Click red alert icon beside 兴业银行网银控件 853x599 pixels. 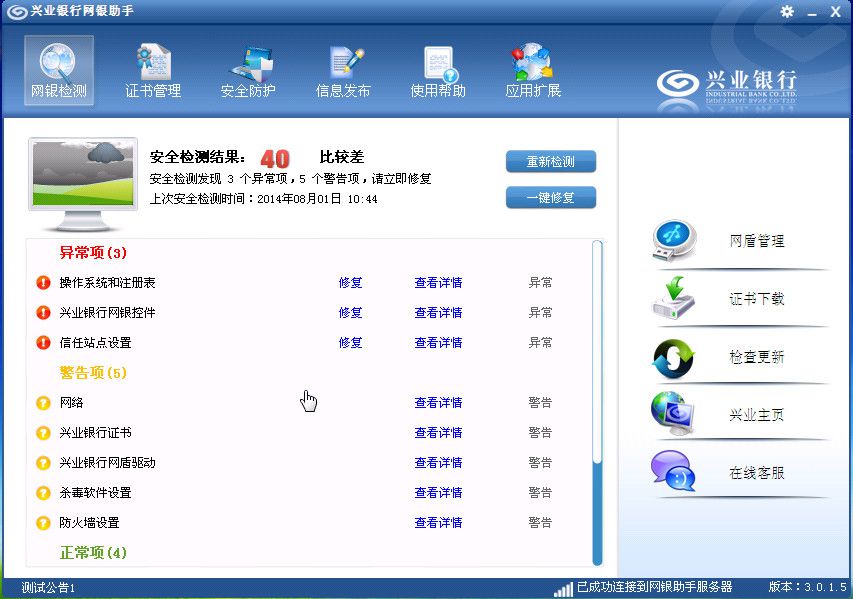point(43,312)
